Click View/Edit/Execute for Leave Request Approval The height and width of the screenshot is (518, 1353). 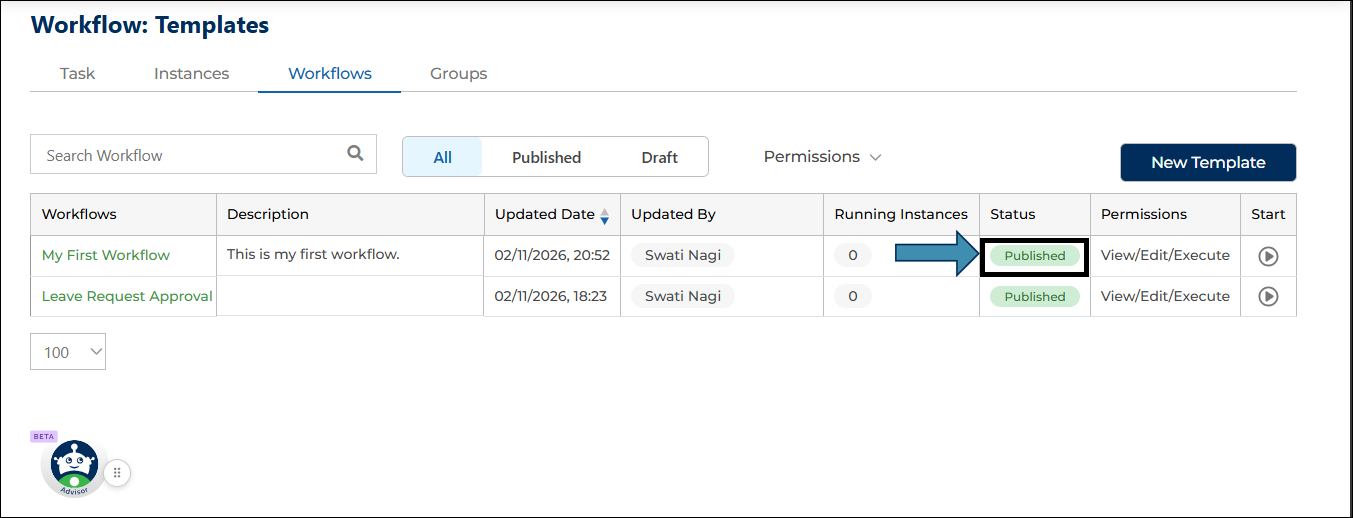pos(1165,296)
